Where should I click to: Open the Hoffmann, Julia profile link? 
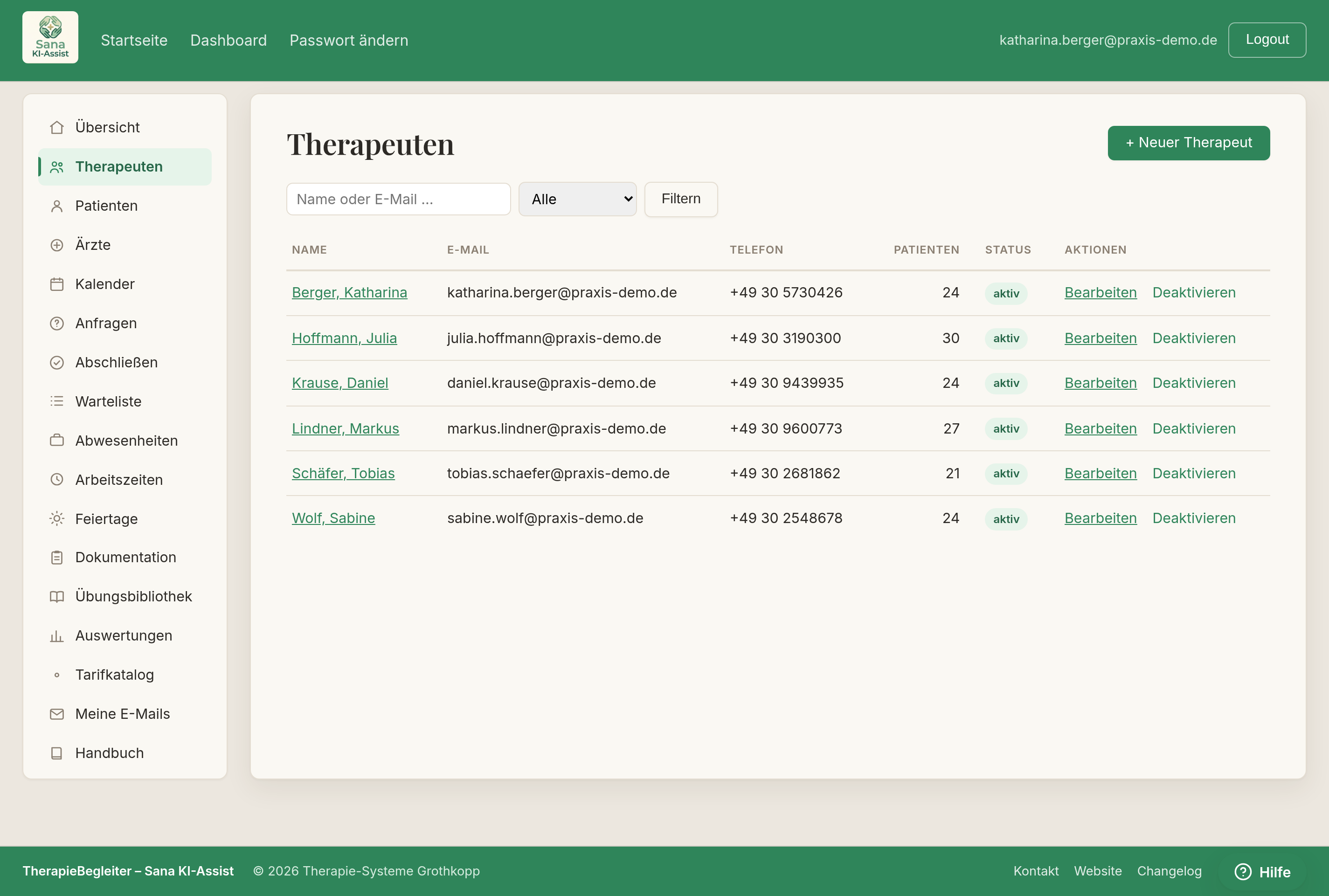coord(344,338)
